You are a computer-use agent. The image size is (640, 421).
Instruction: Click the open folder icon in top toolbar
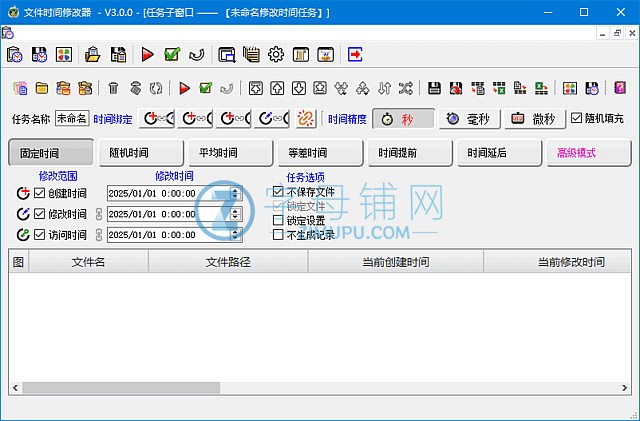pos(93,54)
